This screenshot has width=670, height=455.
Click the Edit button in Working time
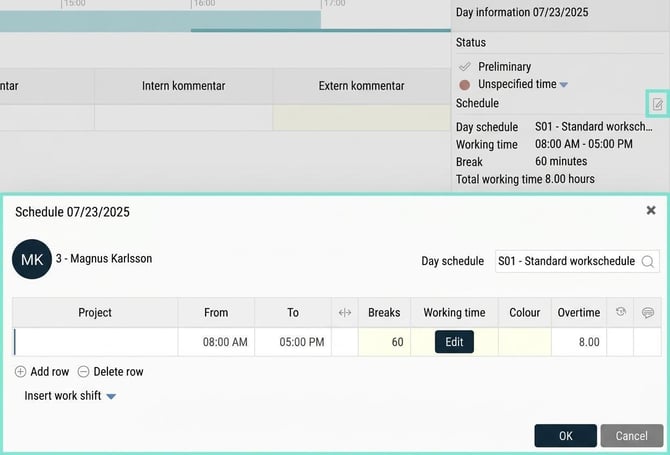tap(454, 342)
